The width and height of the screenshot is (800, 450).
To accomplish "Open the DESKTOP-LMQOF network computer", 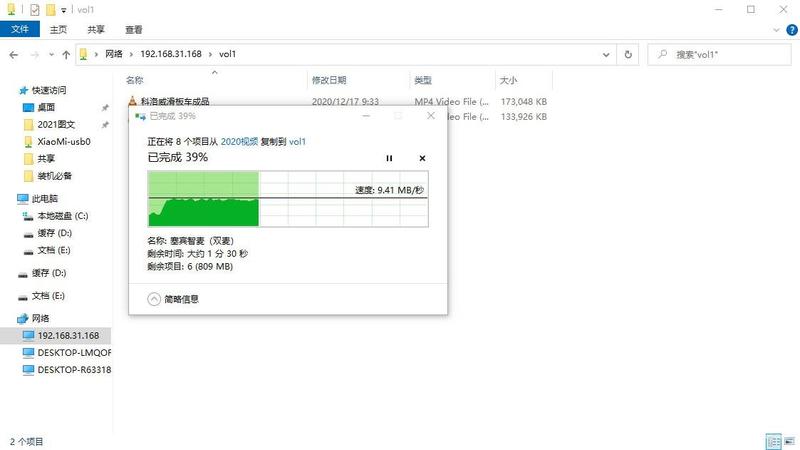I will (74, 353).
